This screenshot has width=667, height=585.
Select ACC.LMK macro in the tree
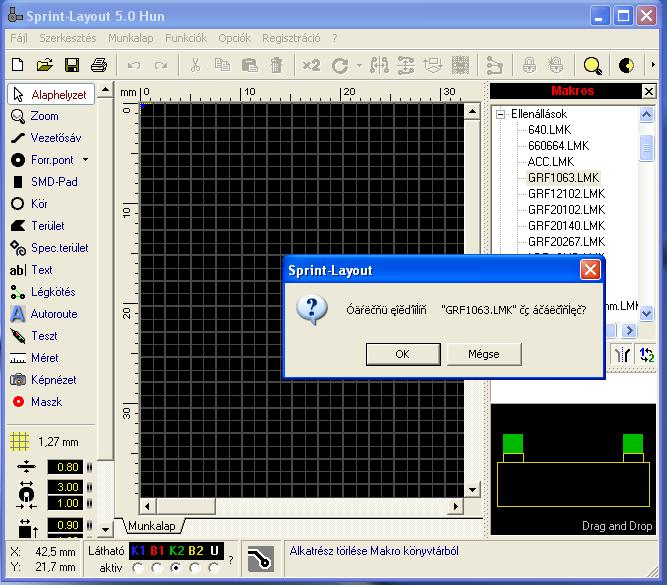pos(550,162)
